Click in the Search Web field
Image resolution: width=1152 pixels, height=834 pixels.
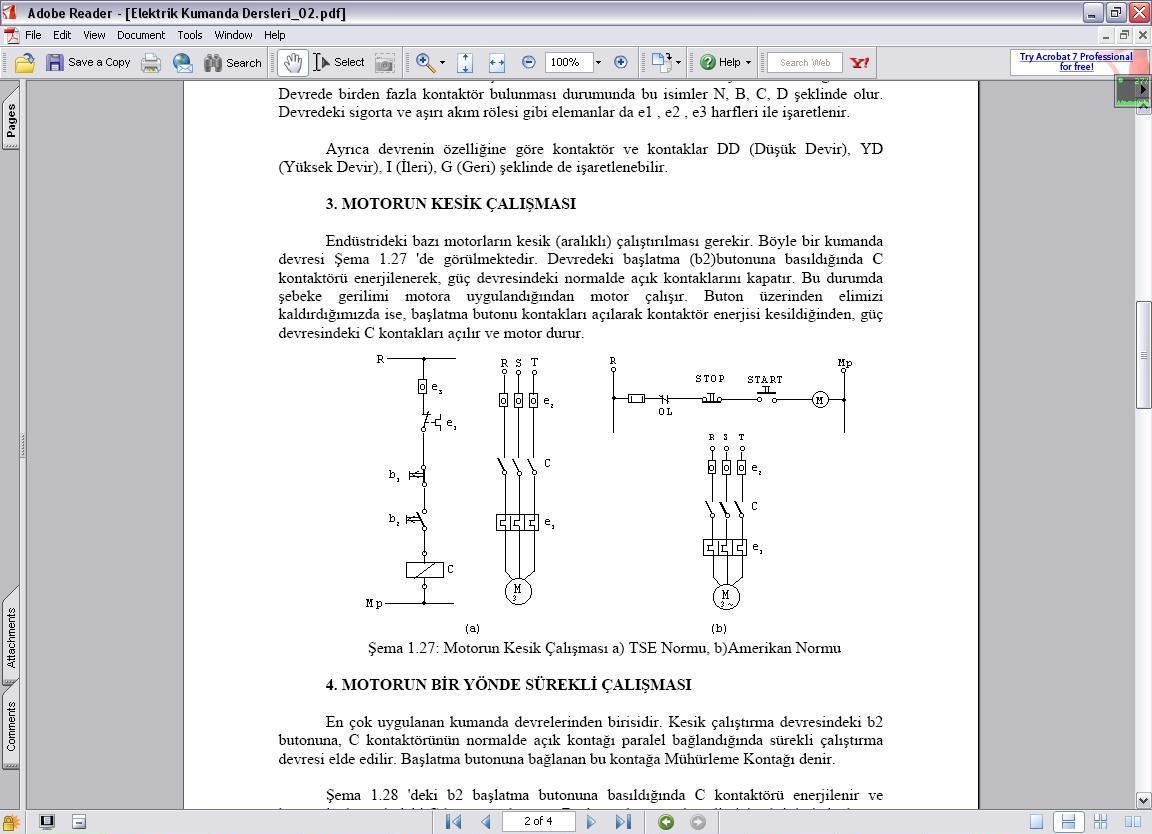[804, 62]
